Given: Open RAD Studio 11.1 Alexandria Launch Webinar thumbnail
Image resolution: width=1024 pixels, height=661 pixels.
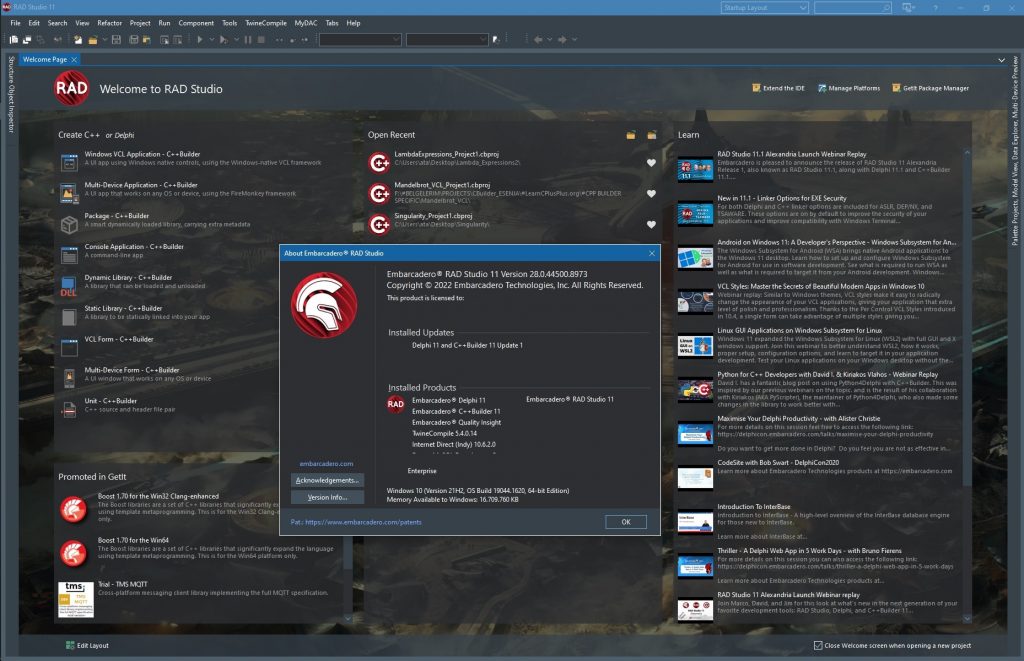Looking at the screenshot, I should pyautogui.click(x=695, y=169).
